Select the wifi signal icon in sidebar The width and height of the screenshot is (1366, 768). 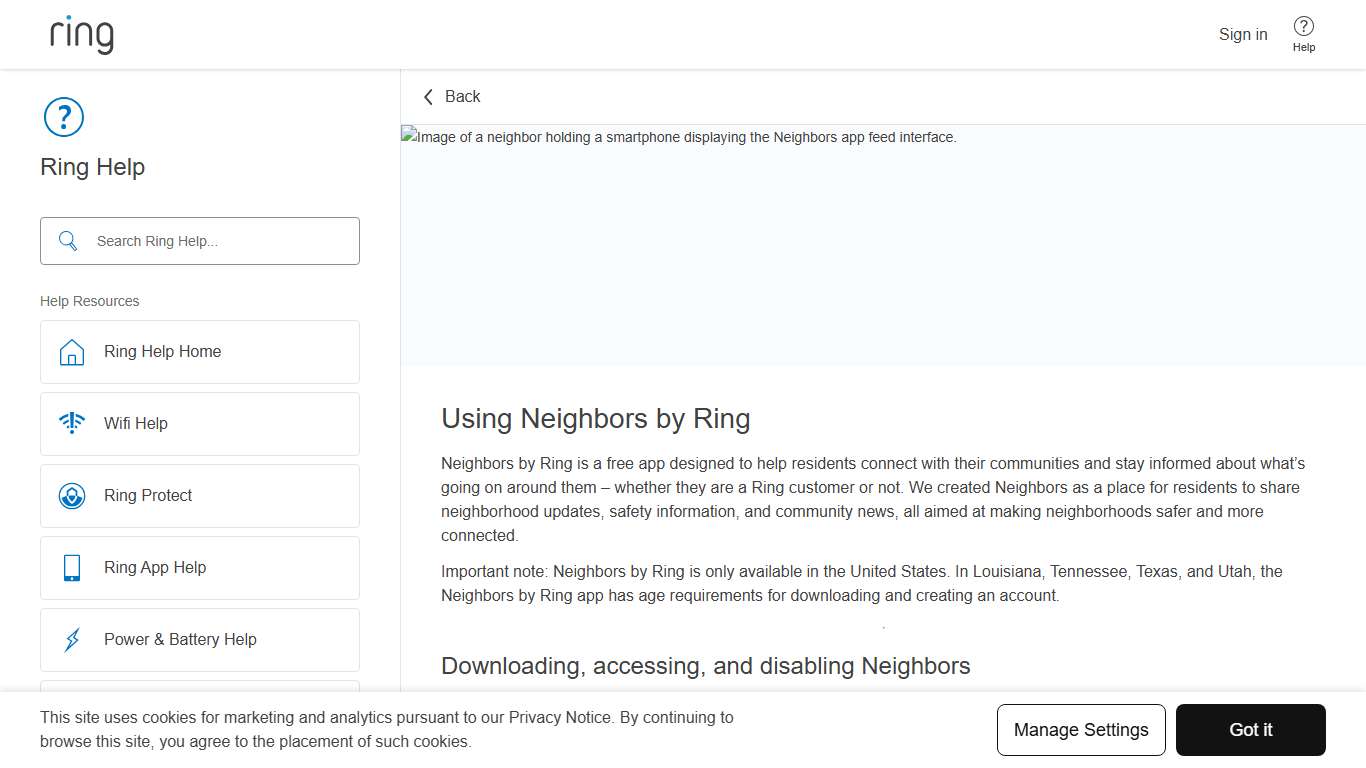71,423
